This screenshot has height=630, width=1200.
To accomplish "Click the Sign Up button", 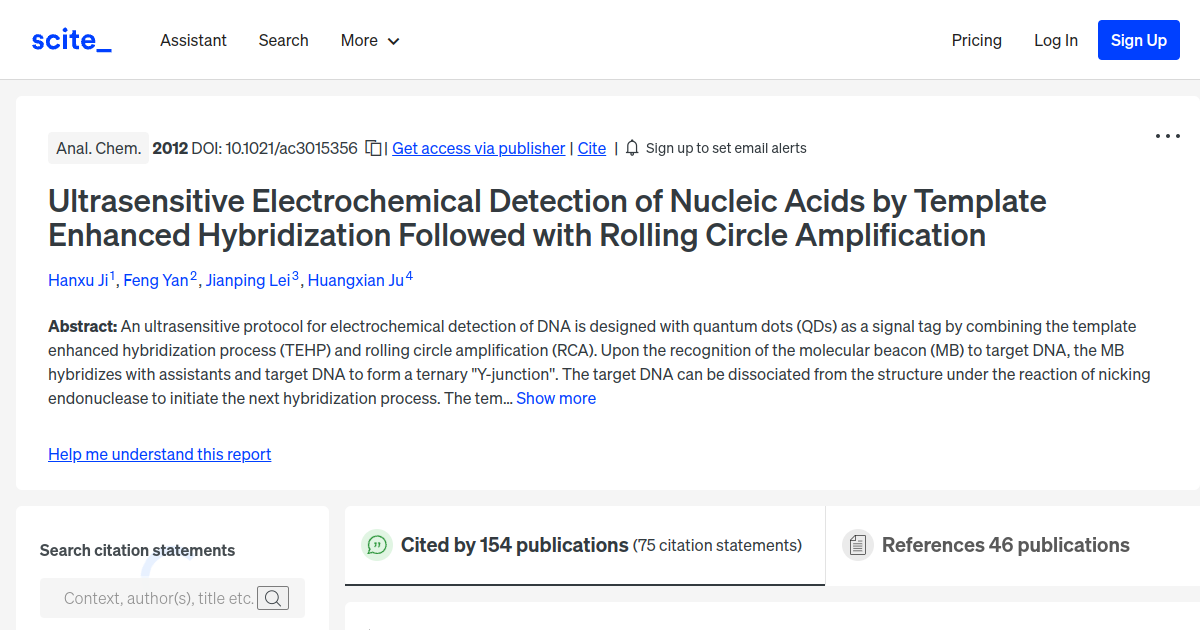I will (x=1138, y=40).
